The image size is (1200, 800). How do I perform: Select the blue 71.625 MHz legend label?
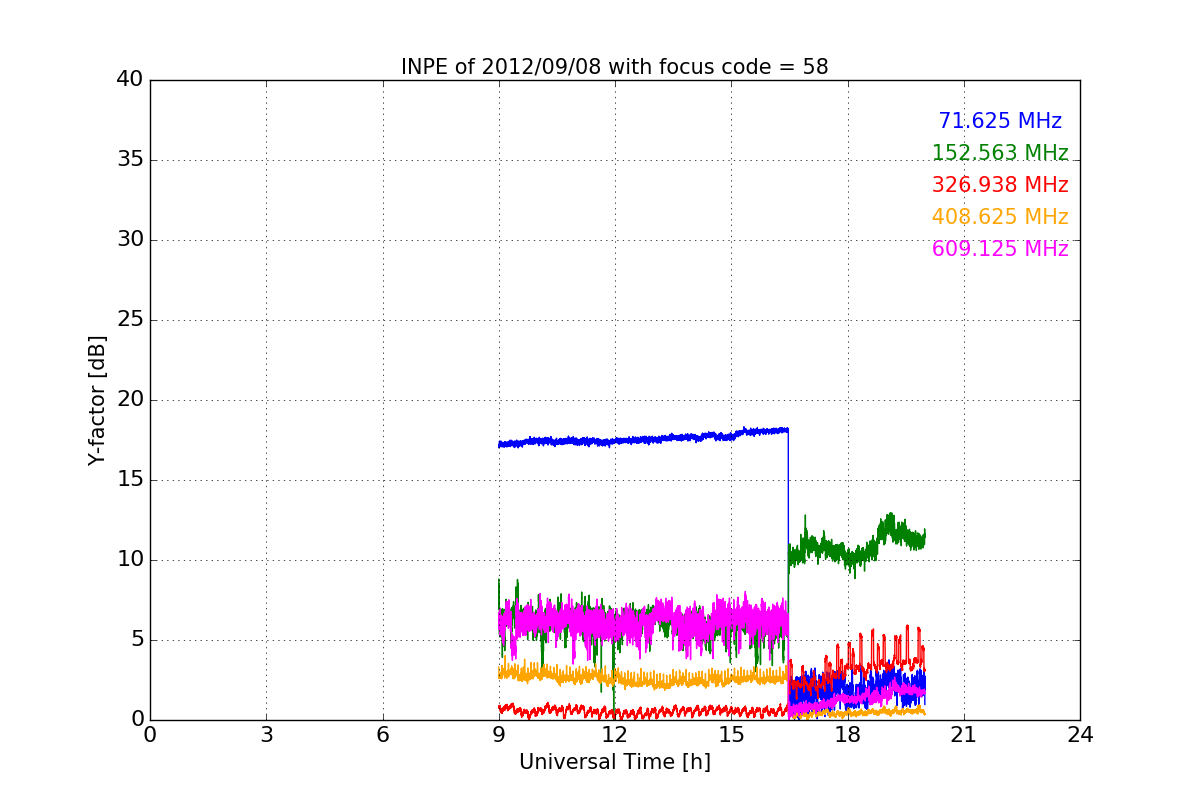(1000, 121)
